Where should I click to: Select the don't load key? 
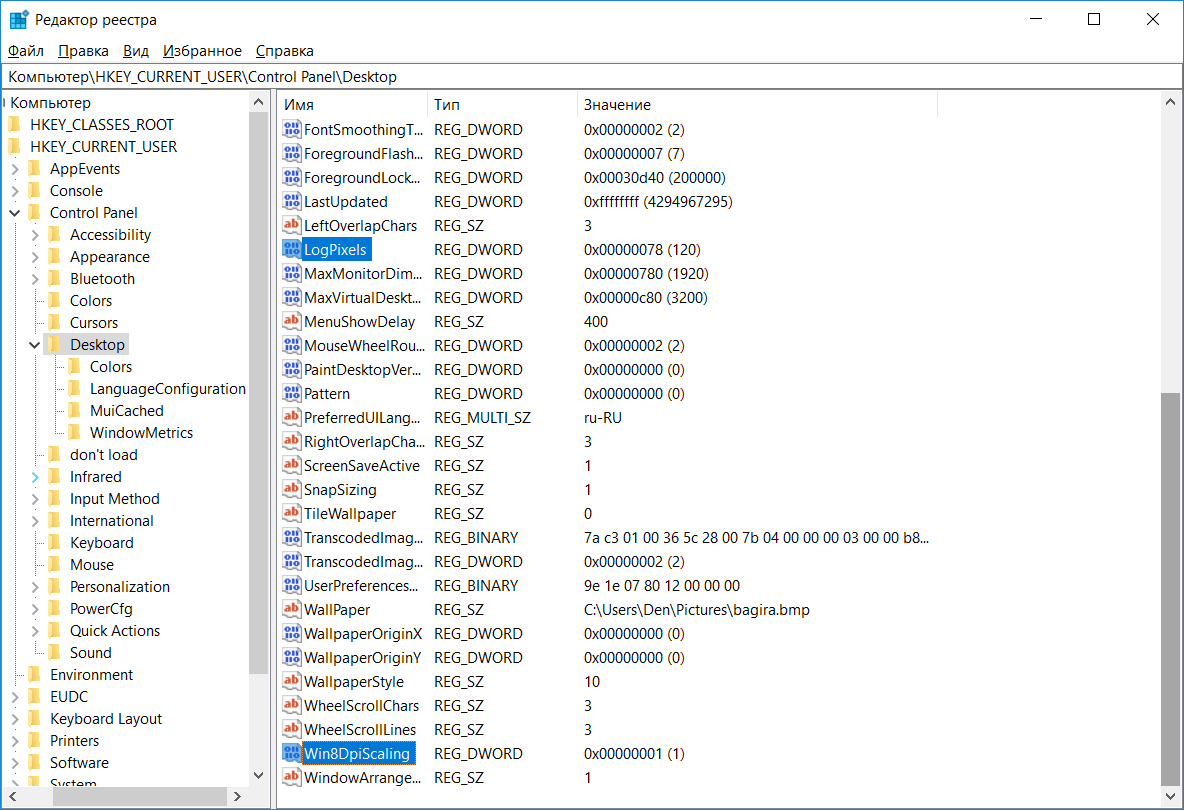[x=103, y=454]
